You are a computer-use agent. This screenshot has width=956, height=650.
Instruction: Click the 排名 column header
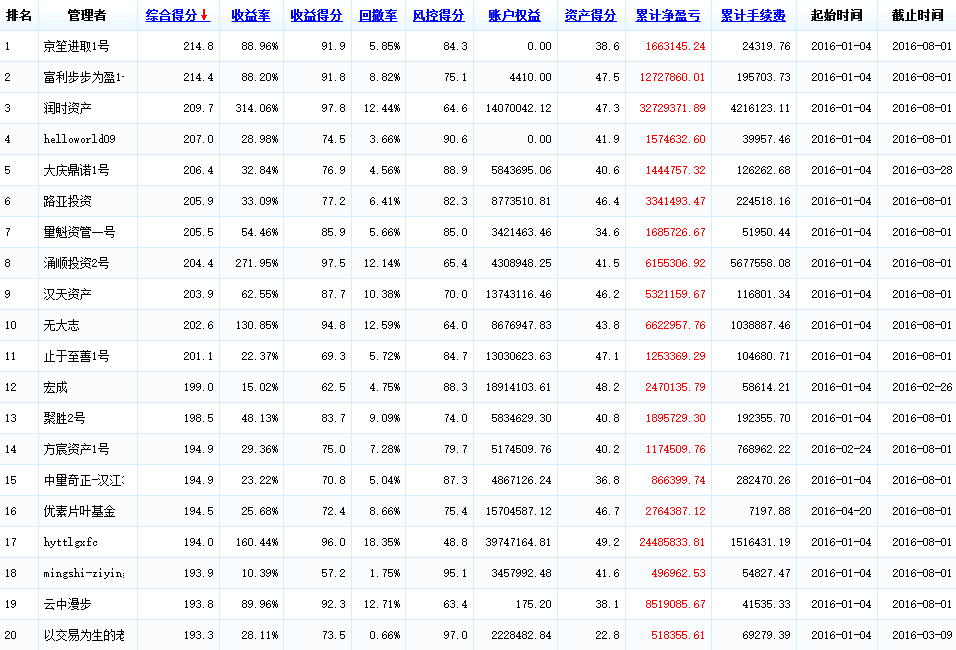coord(18,15)
